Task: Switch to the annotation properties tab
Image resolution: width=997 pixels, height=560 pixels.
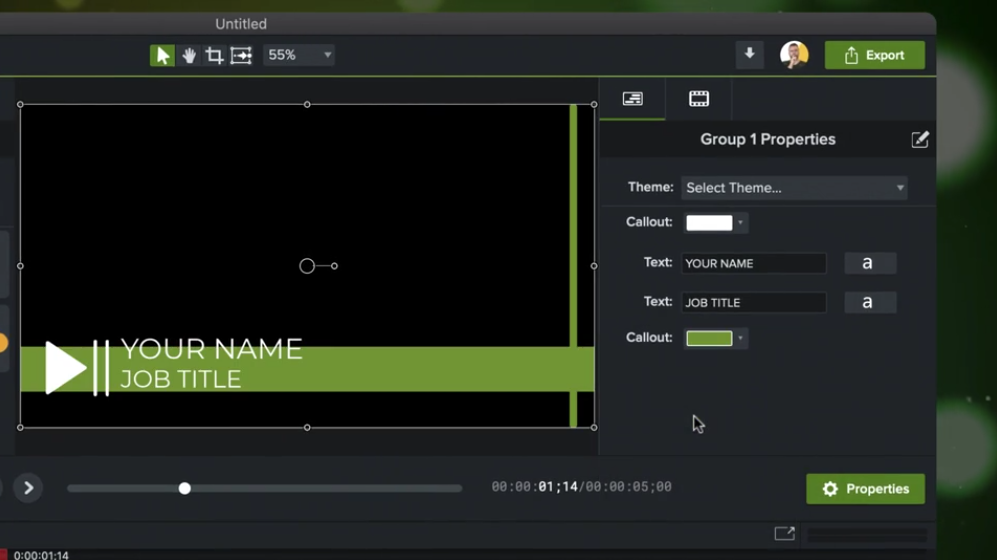Action: tap(632, 99)
